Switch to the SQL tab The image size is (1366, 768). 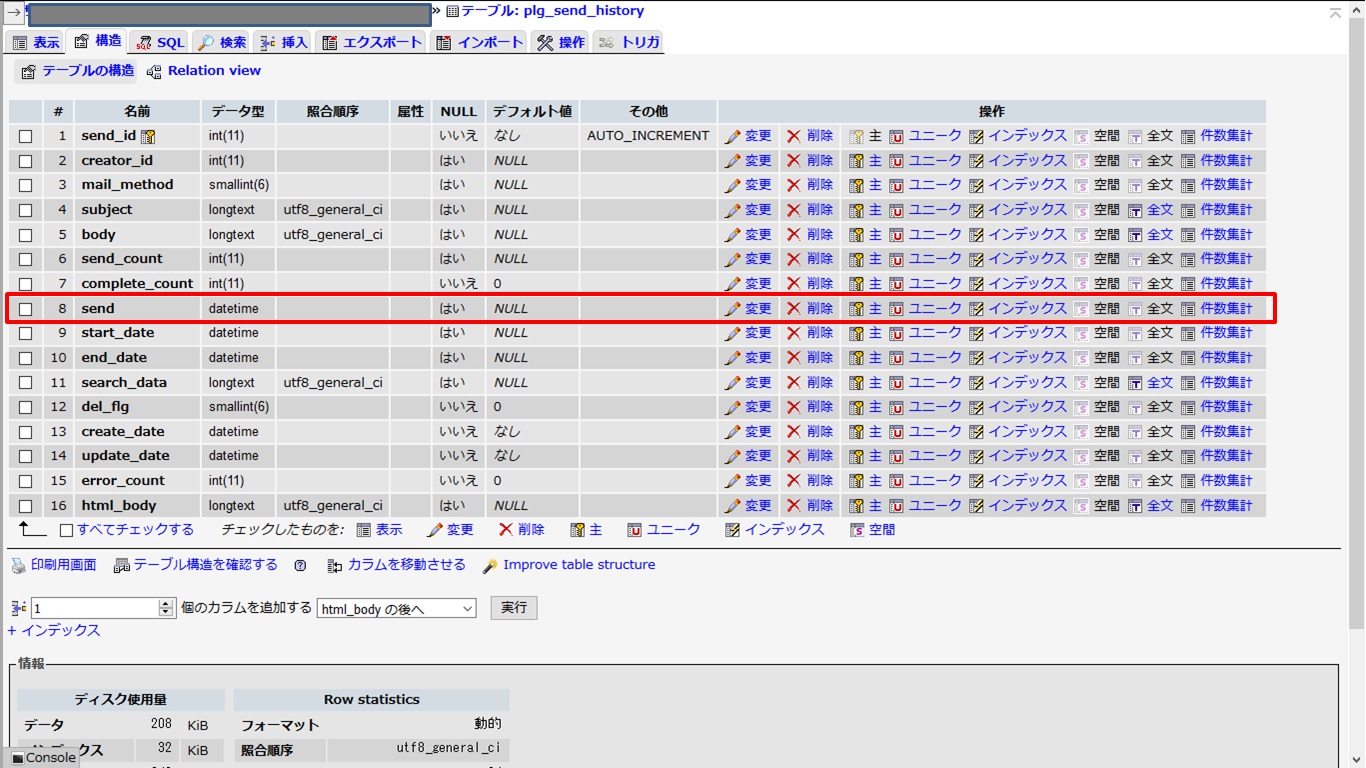click(160, 42)
